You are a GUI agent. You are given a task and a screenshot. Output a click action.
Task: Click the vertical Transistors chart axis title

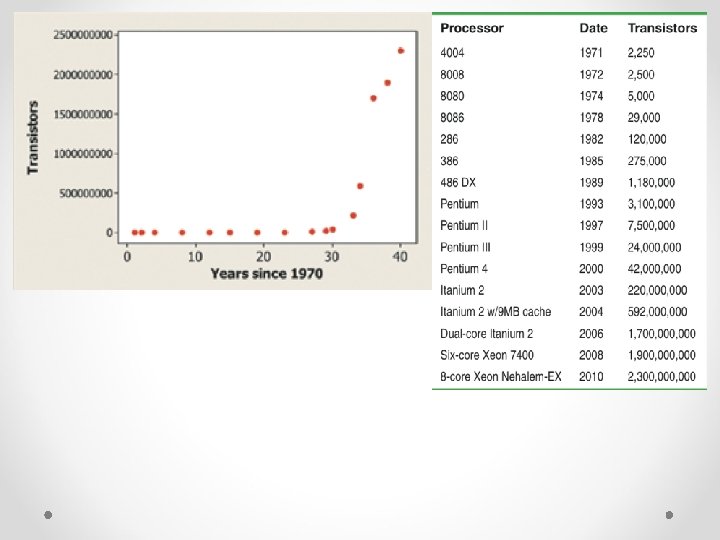pyautogui.click(x=33, y=138)
